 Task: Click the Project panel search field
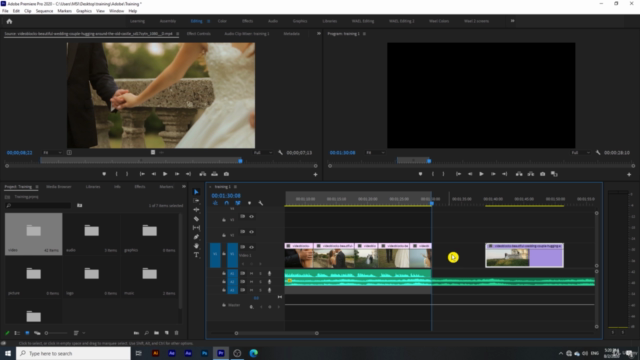[x=38, y=205]
